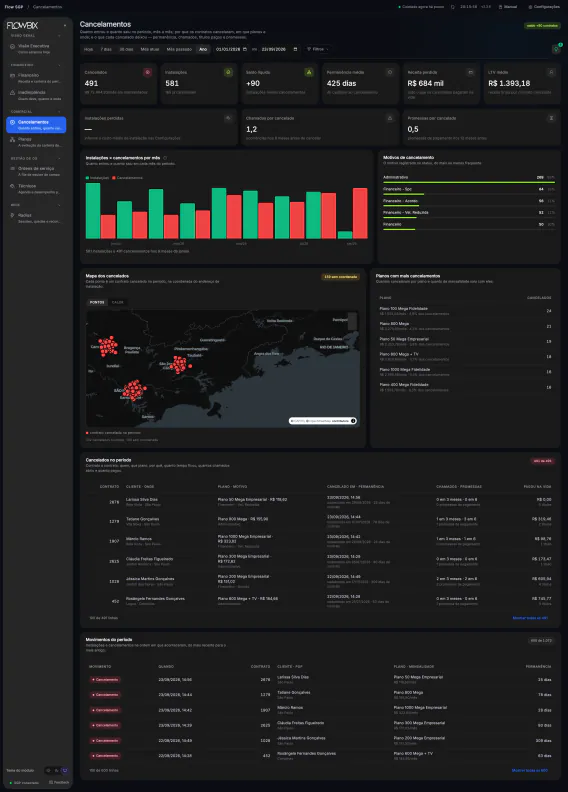Open the Filtros dropdown

[318, 49]
